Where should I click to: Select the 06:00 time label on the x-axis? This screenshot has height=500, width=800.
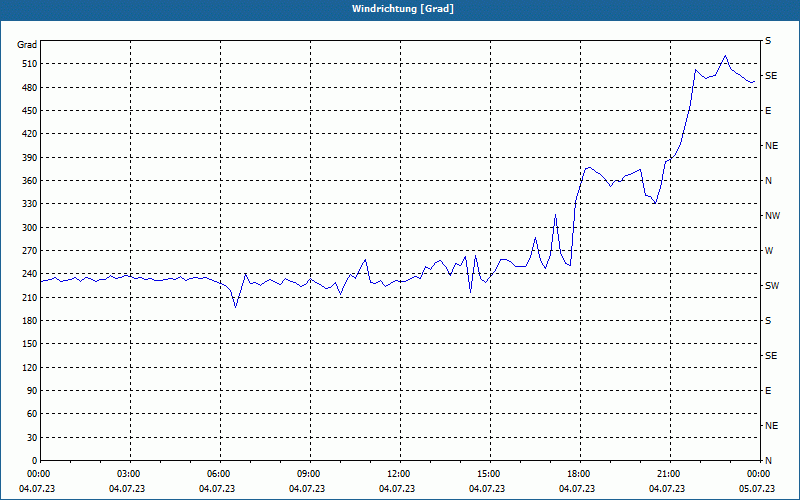[220, 474]
